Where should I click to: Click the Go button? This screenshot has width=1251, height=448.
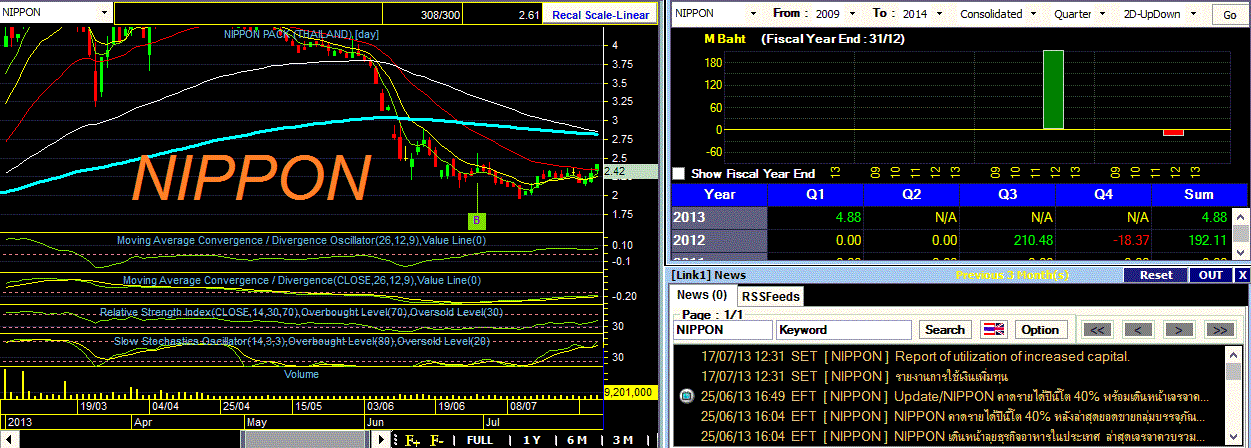[x=1229, y=14]
